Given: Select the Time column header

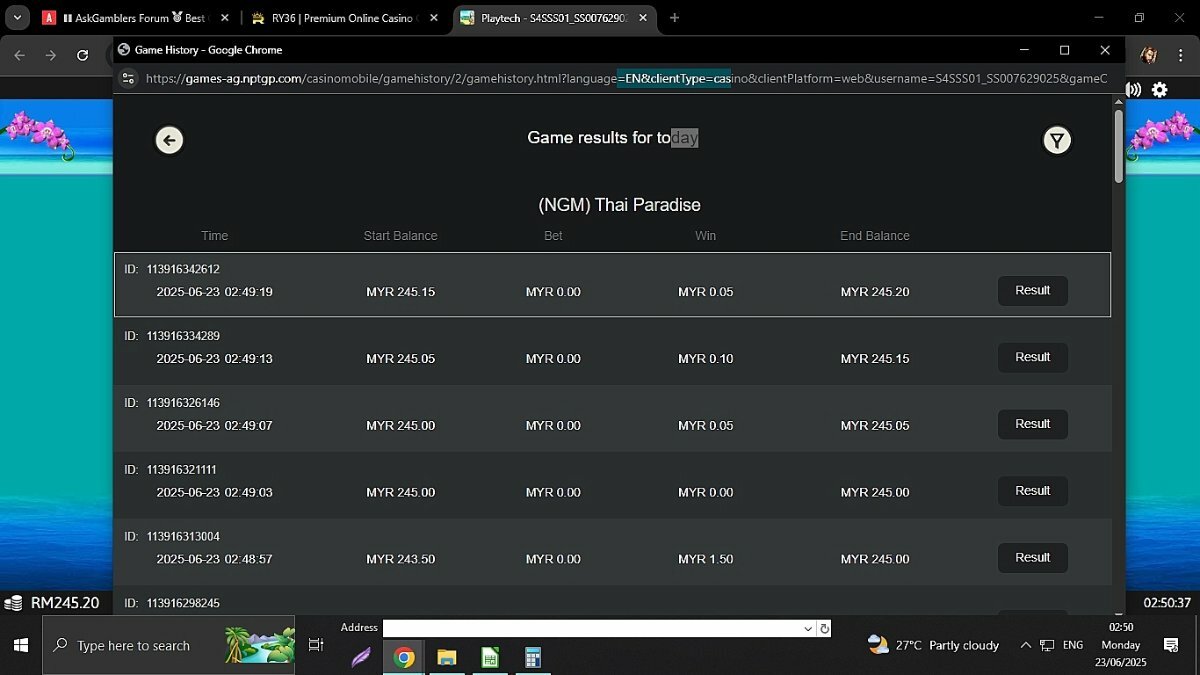Looking at the screenshot, I should coord(215,236).
